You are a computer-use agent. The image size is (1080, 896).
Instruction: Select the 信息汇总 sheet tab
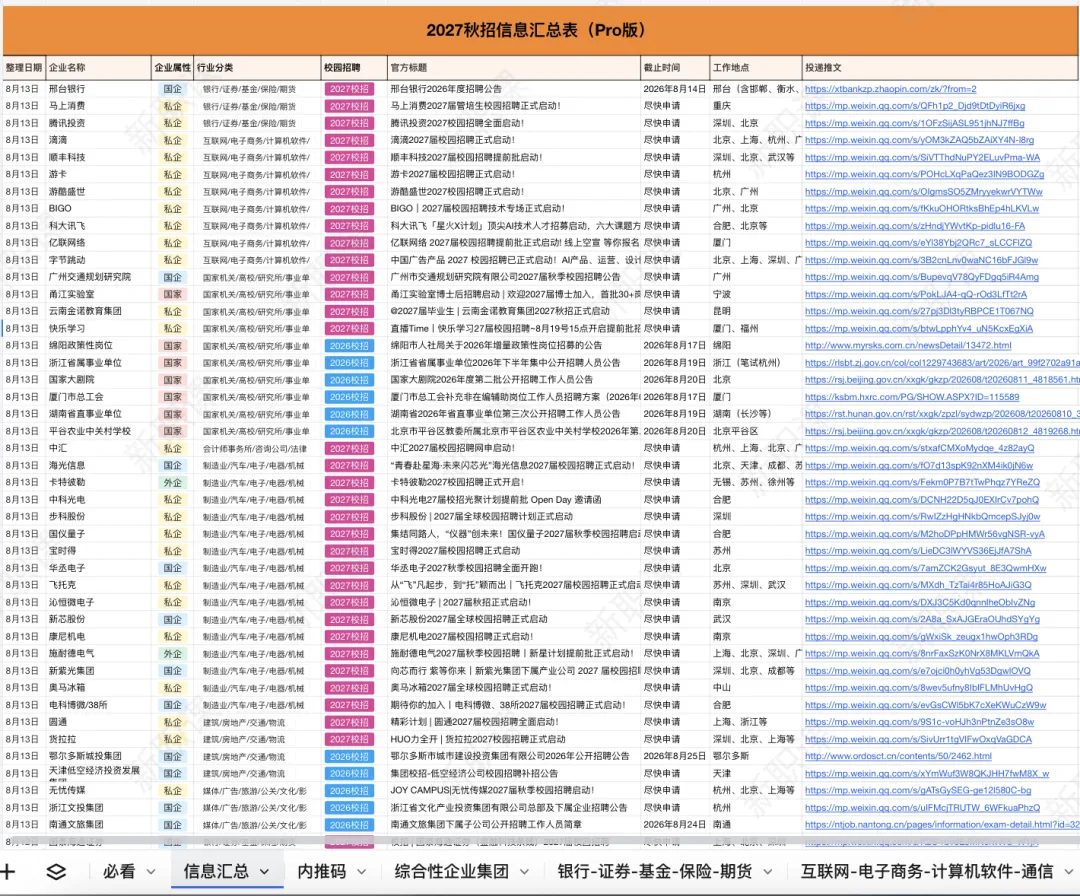pos(216,871)
